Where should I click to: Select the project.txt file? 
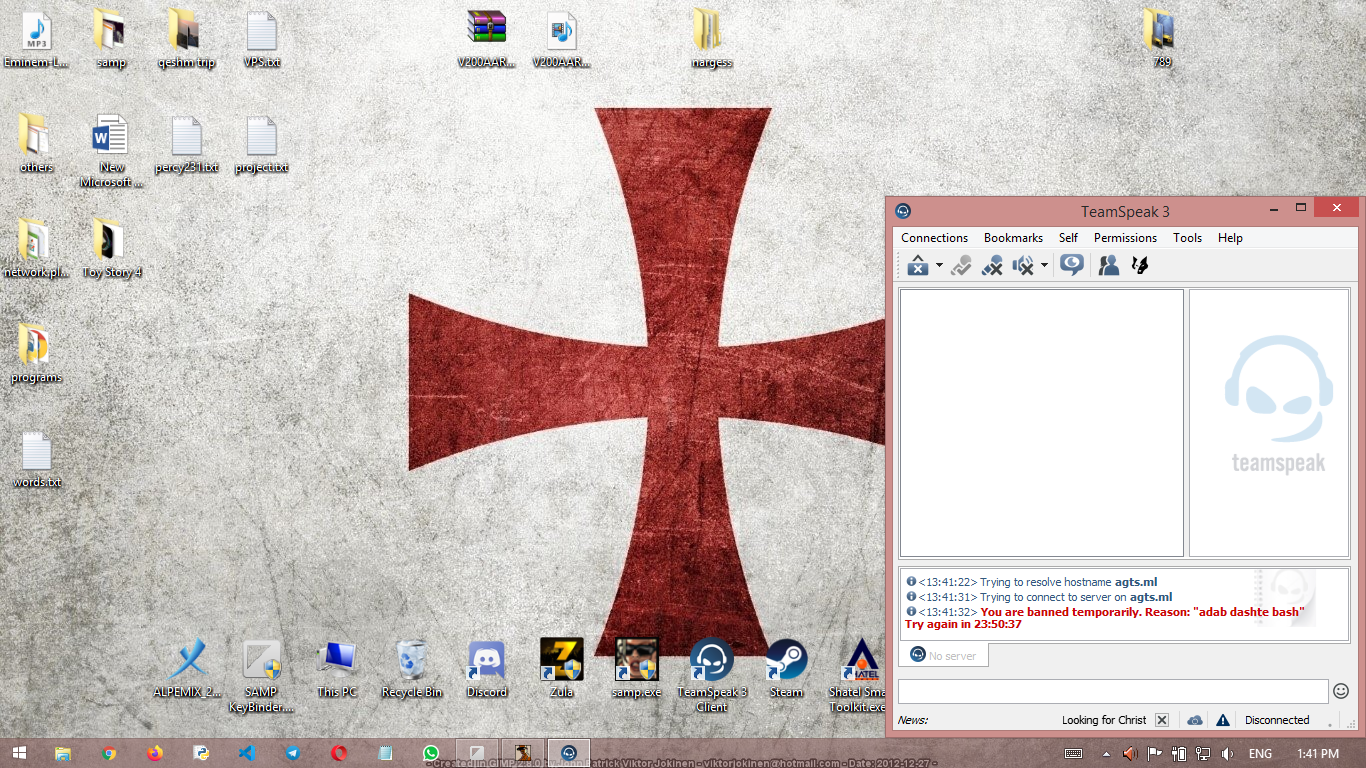(x=262, y=145)
